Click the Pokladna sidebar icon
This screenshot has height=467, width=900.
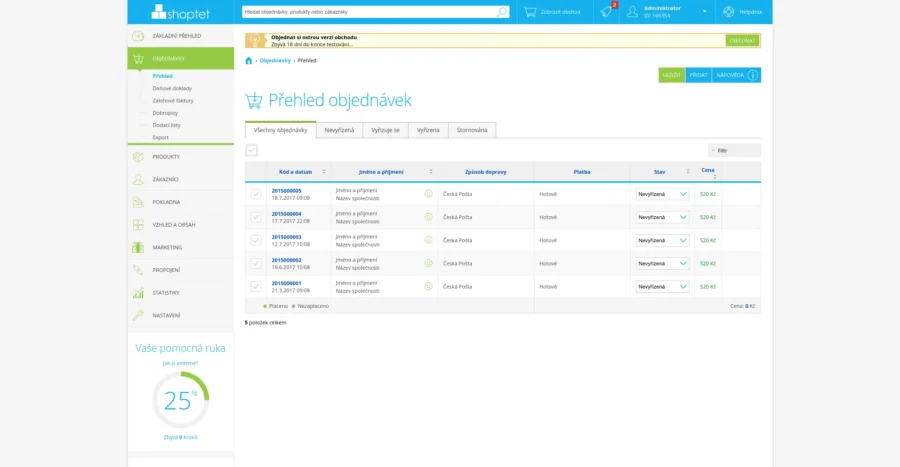coord(138,202)
